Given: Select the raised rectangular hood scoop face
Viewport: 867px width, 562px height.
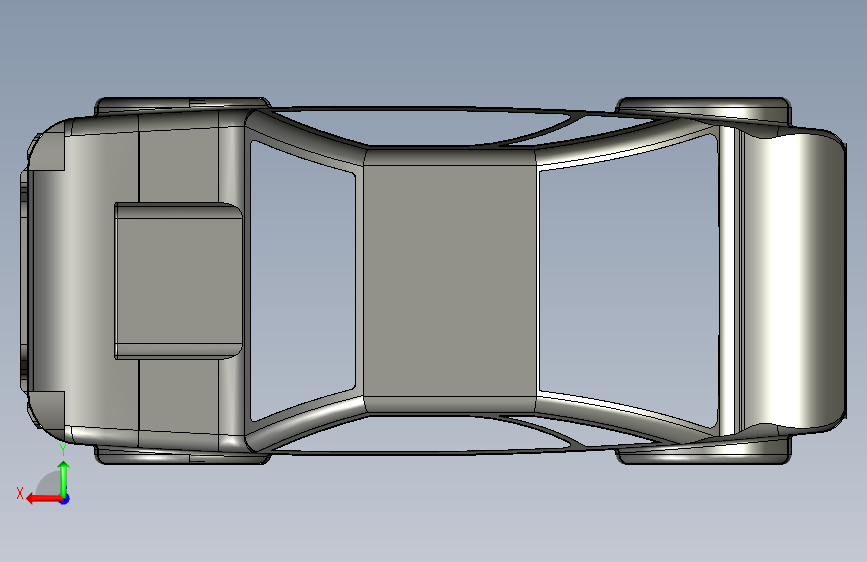Looking at the screenshot, I should tap(179, 280).
